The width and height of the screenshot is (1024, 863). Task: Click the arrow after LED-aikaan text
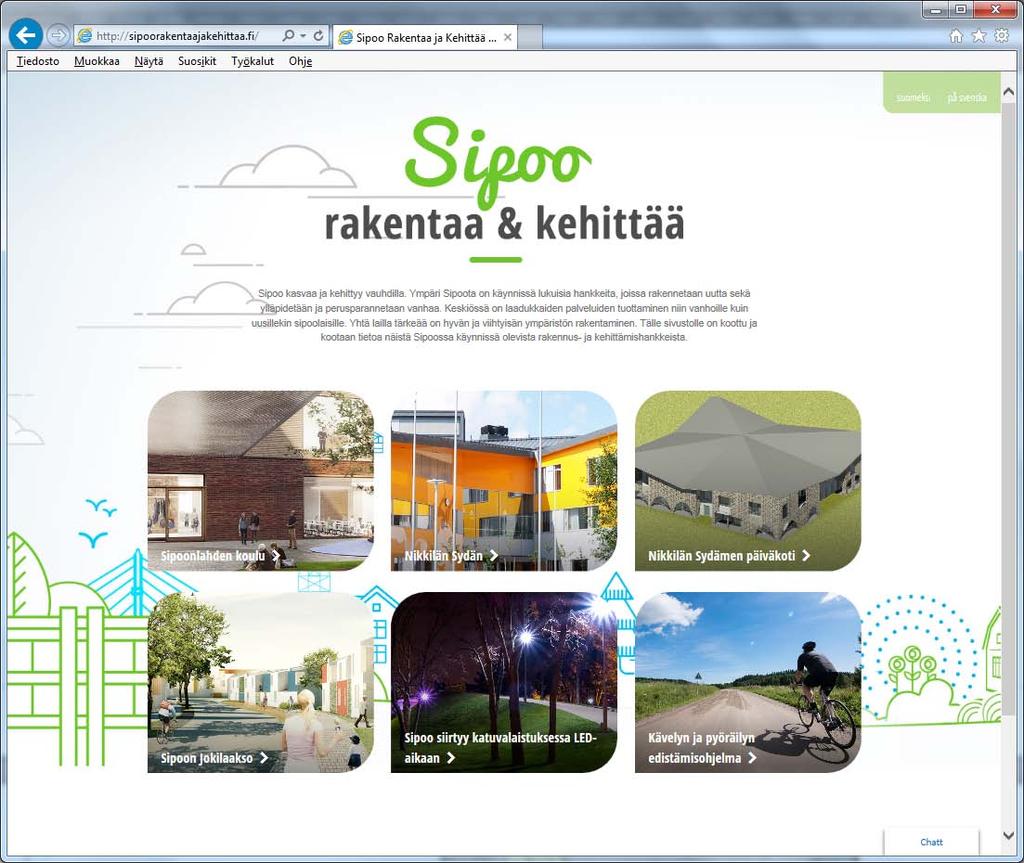[x=451, y=758]
